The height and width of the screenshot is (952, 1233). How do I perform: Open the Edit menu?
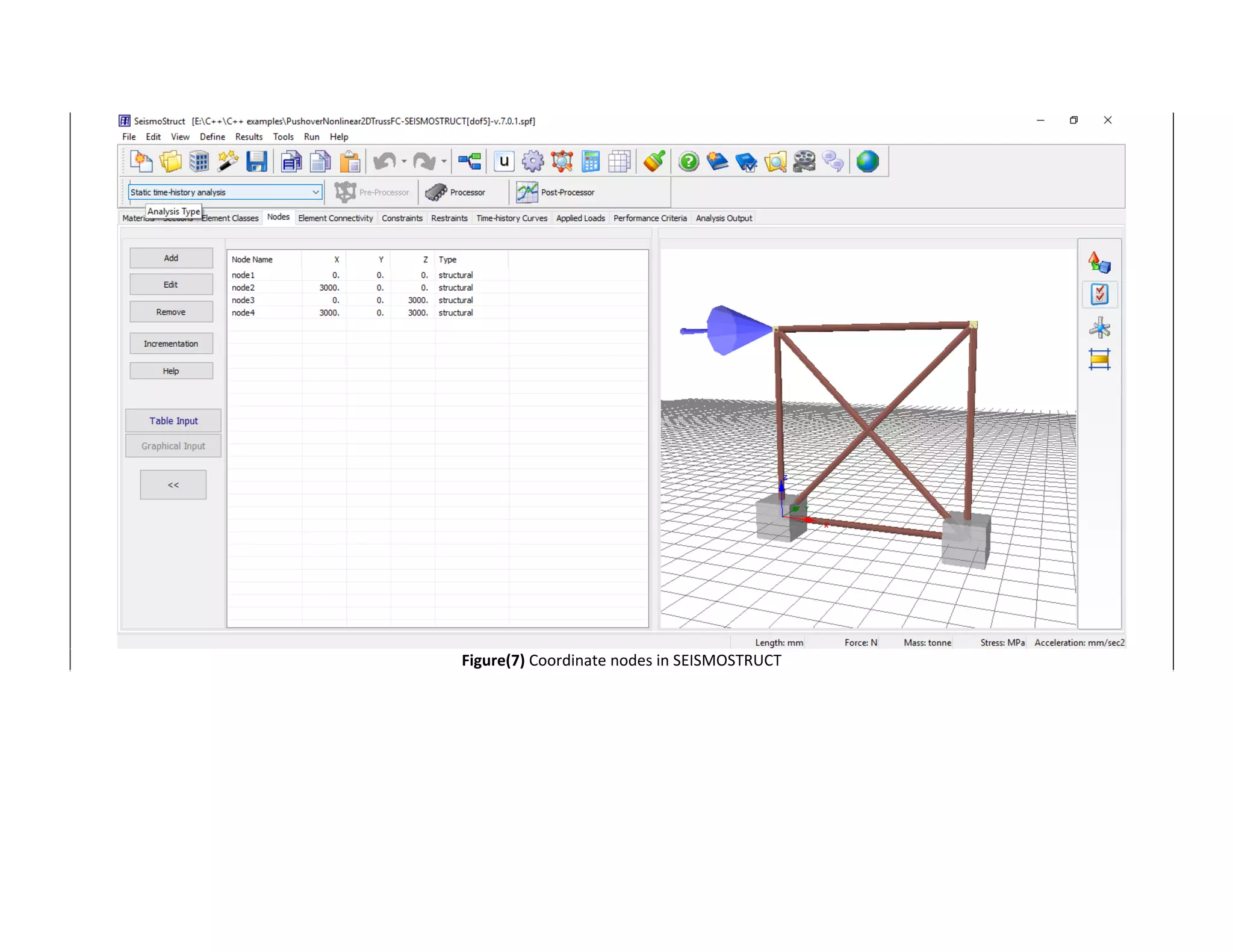[x=153, y=137]
